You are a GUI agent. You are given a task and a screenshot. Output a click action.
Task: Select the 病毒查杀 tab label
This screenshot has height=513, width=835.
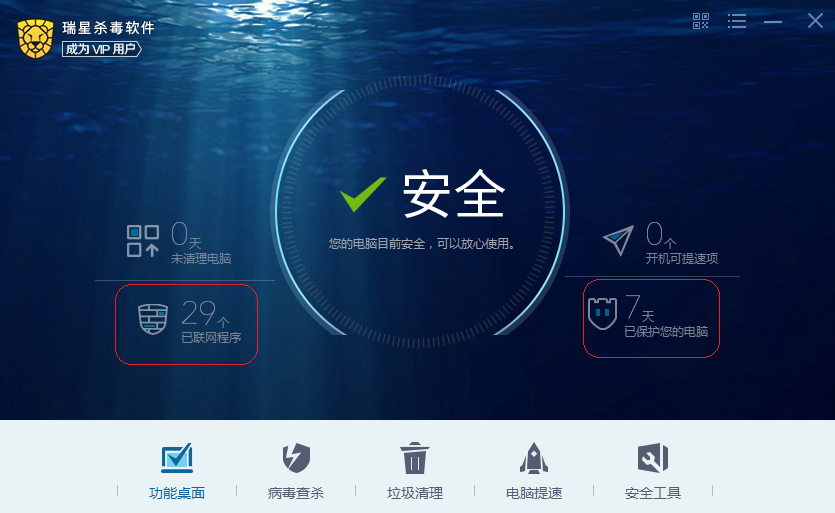click(296, 493)
